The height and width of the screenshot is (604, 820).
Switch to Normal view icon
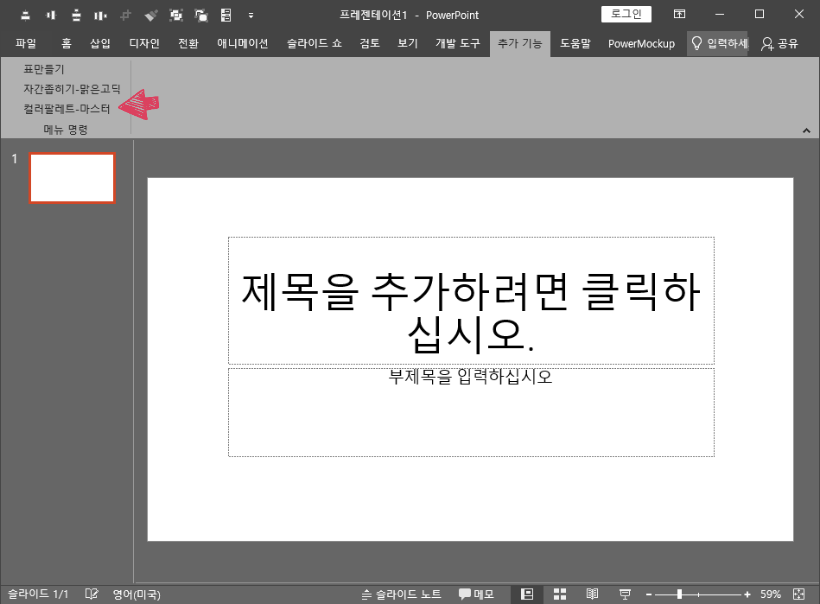(527, 594)
